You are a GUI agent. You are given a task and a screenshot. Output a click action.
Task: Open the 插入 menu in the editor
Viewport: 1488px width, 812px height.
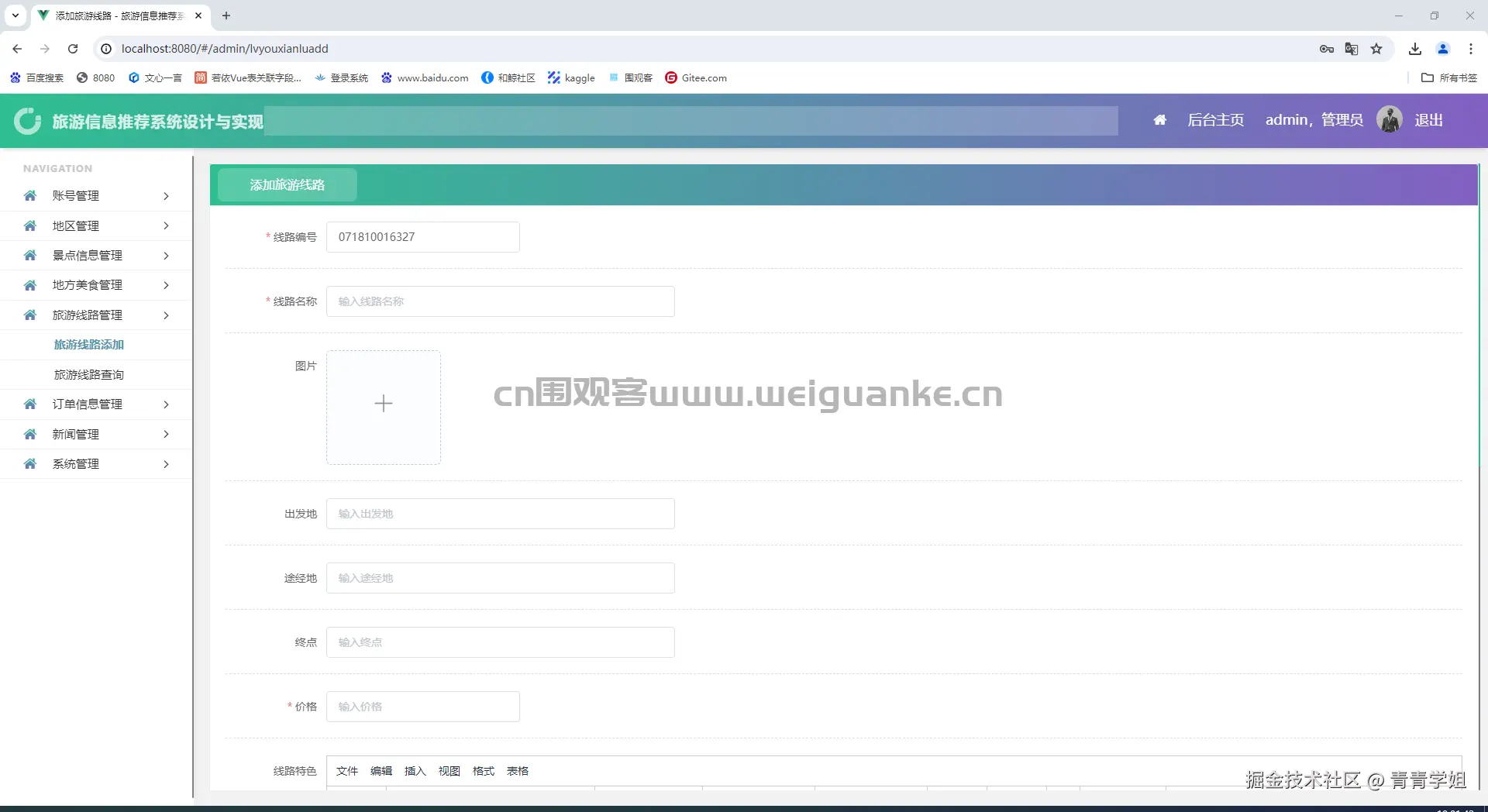[x=416, y=771]
